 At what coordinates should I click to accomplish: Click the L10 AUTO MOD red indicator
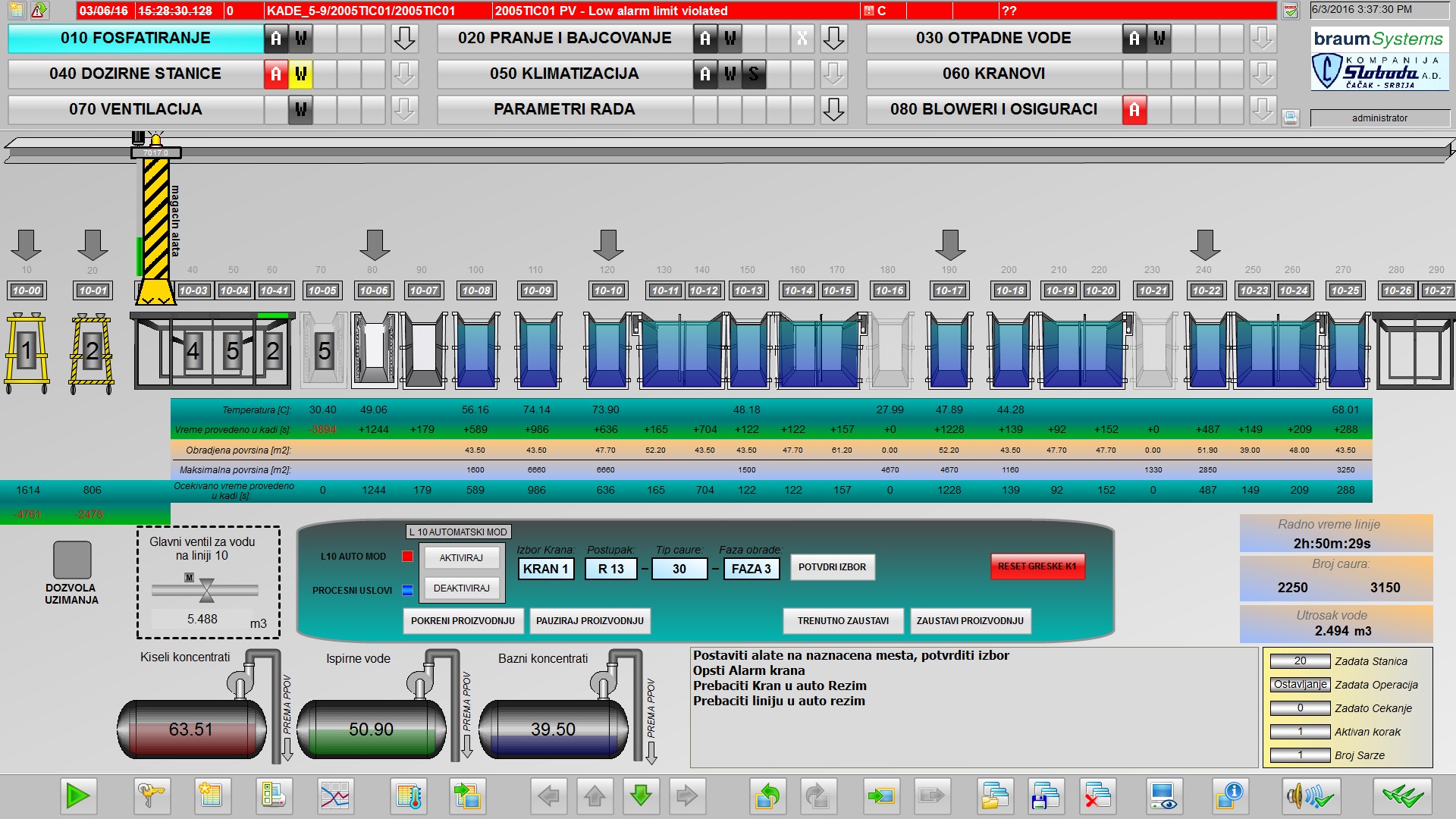(x=407, y=557)
